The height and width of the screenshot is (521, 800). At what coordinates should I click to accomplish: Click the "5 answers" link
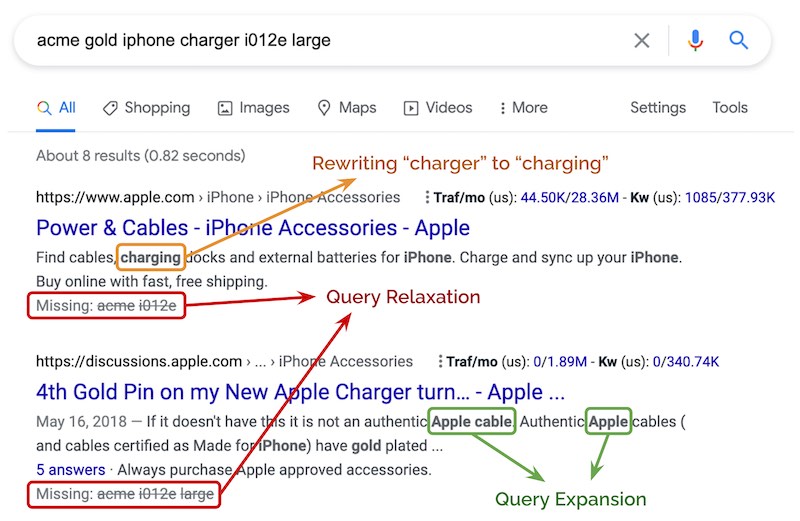(70, 469)
